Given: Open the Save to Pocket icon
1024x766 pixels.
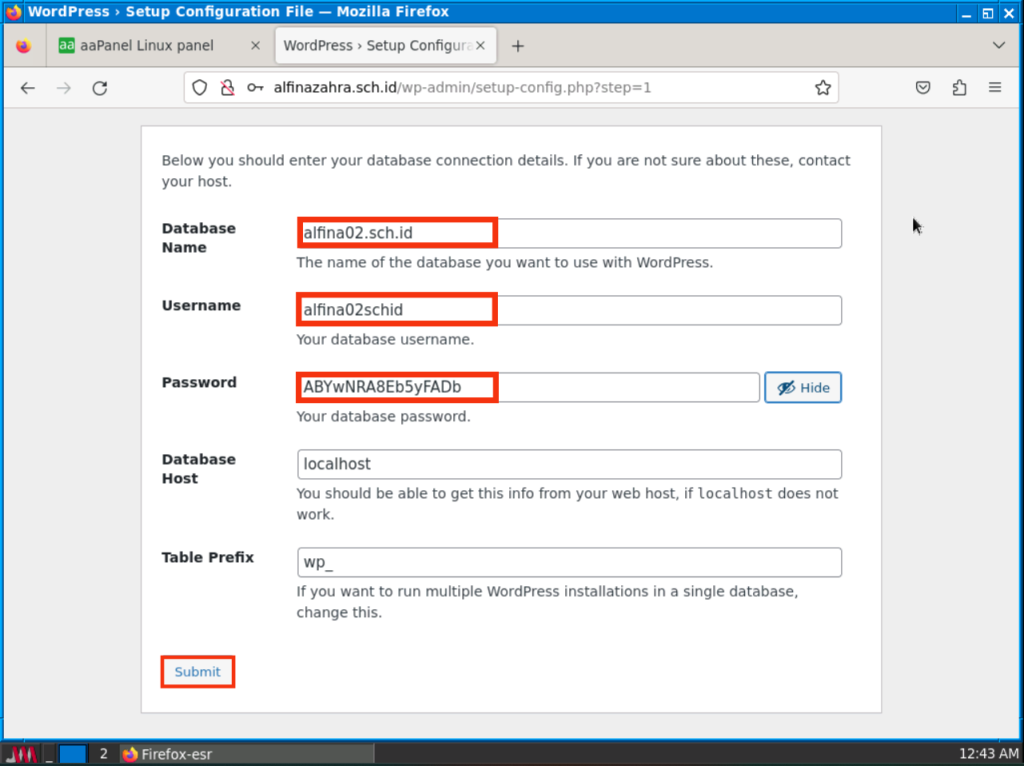Looking at the screenshot, I should click(923, 88).
